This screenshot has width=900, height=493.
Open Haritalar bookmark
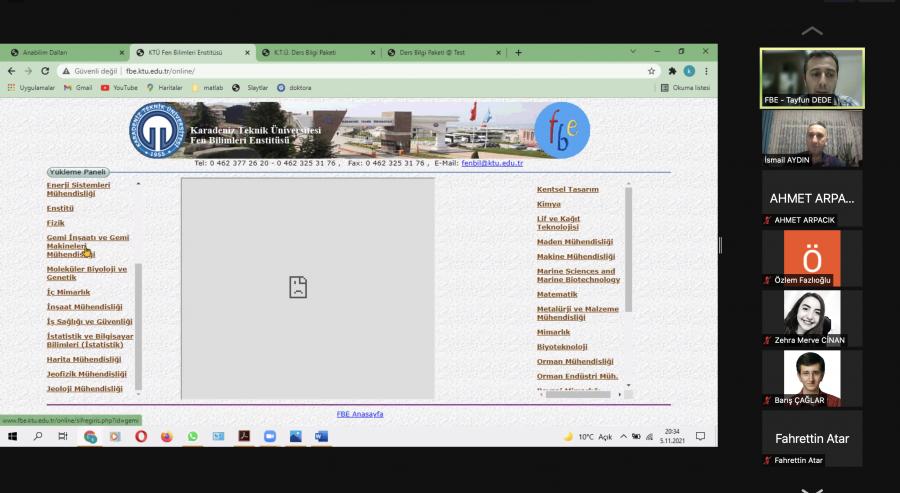[x=164, y=88]
